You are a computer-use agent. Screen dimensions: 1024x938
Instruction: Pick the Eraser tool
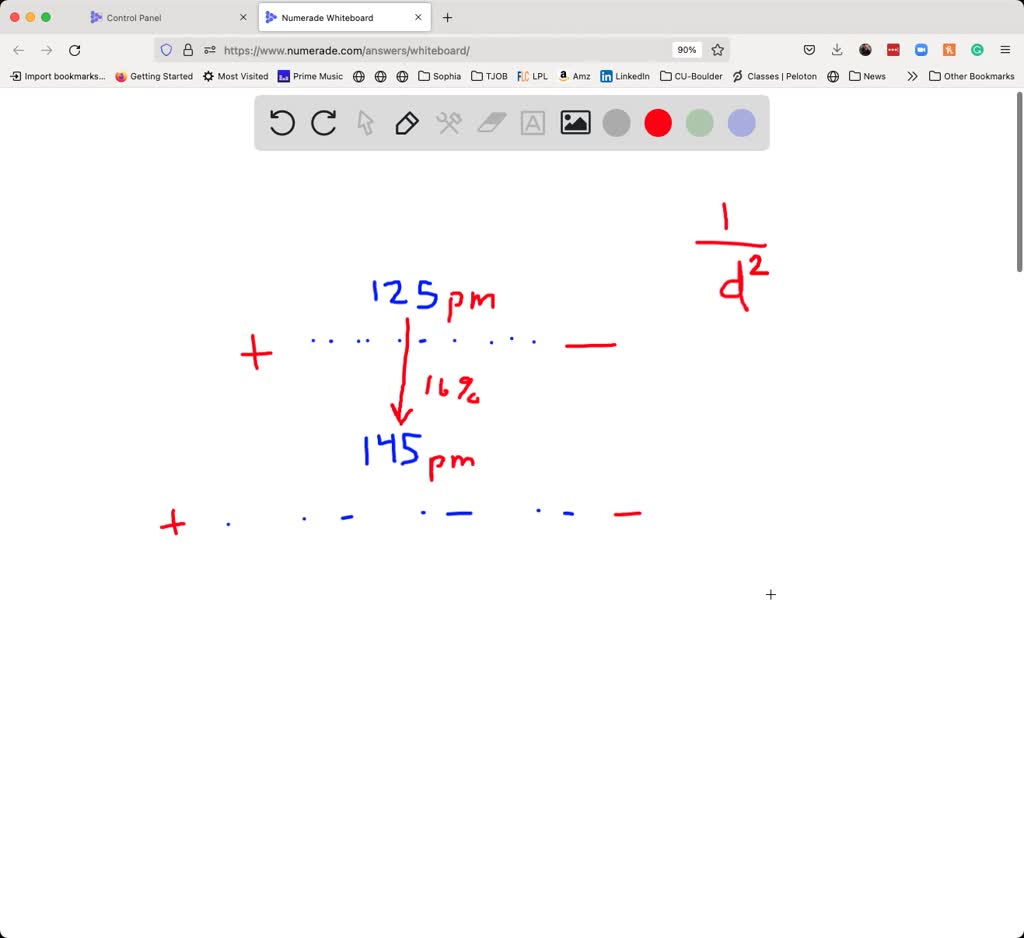click(x=490, y=122)
